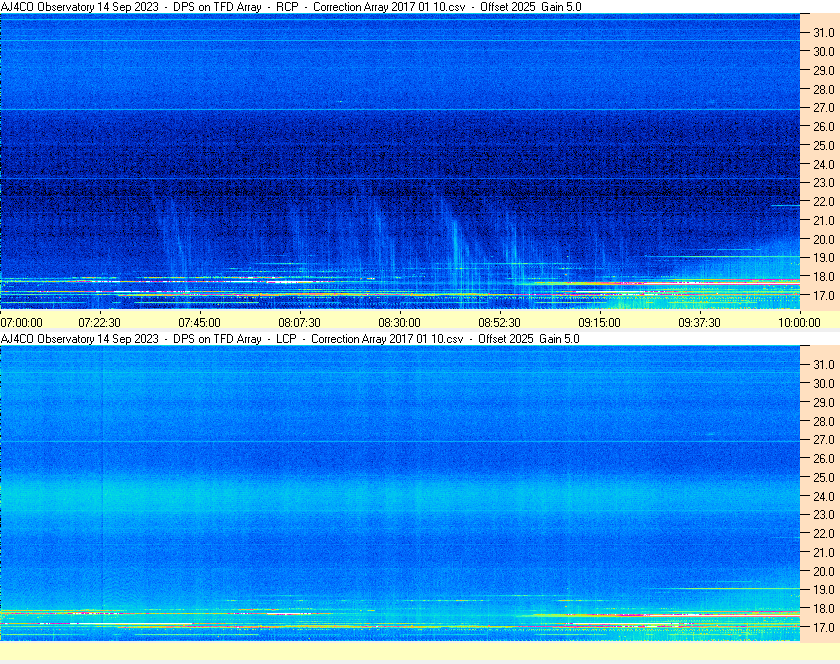Click the 17.0 frequency label in RCP panel

tap(823, 296)
